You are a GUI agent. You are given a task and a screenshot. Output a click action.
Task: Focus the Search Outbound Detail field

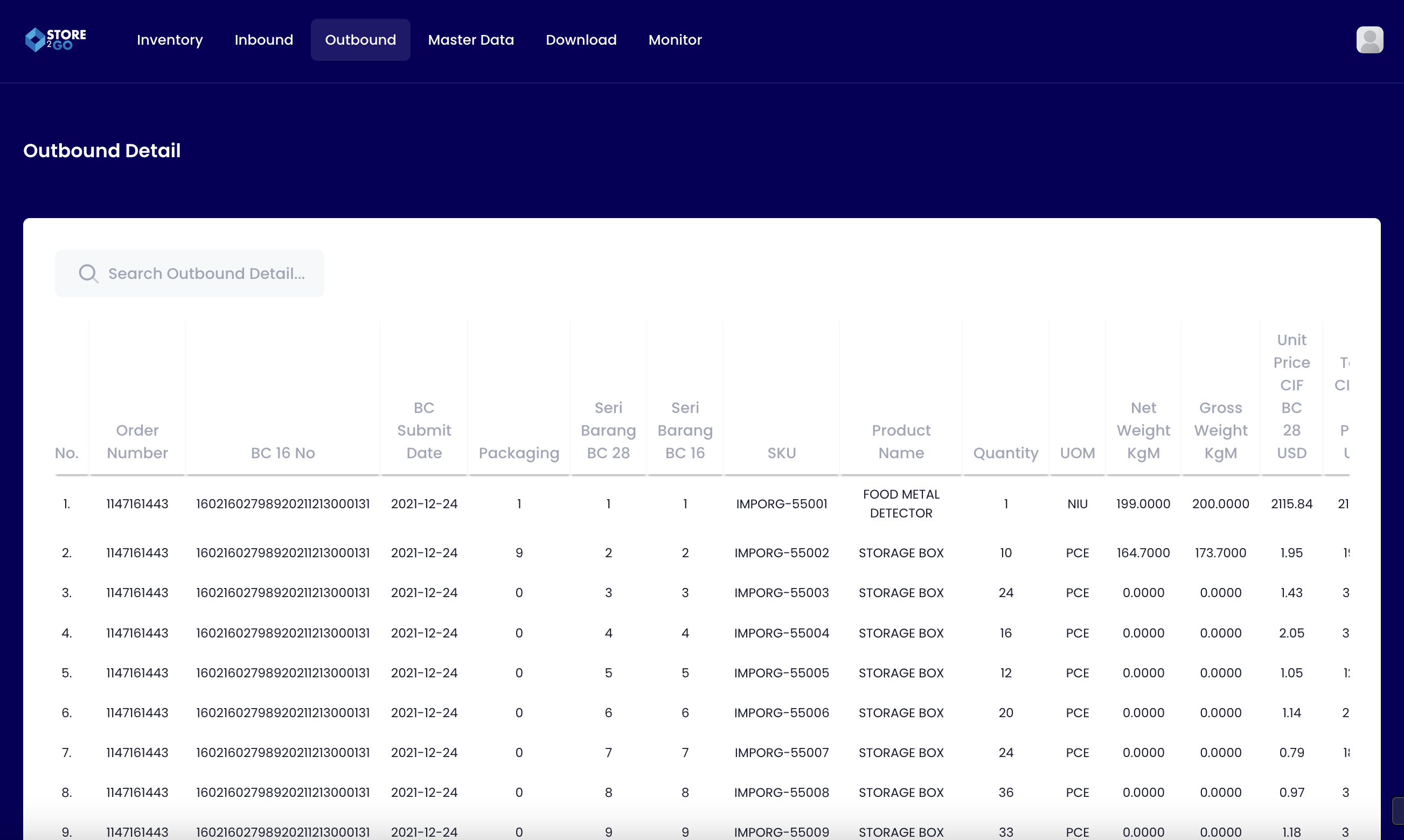(x=206, y=274)
